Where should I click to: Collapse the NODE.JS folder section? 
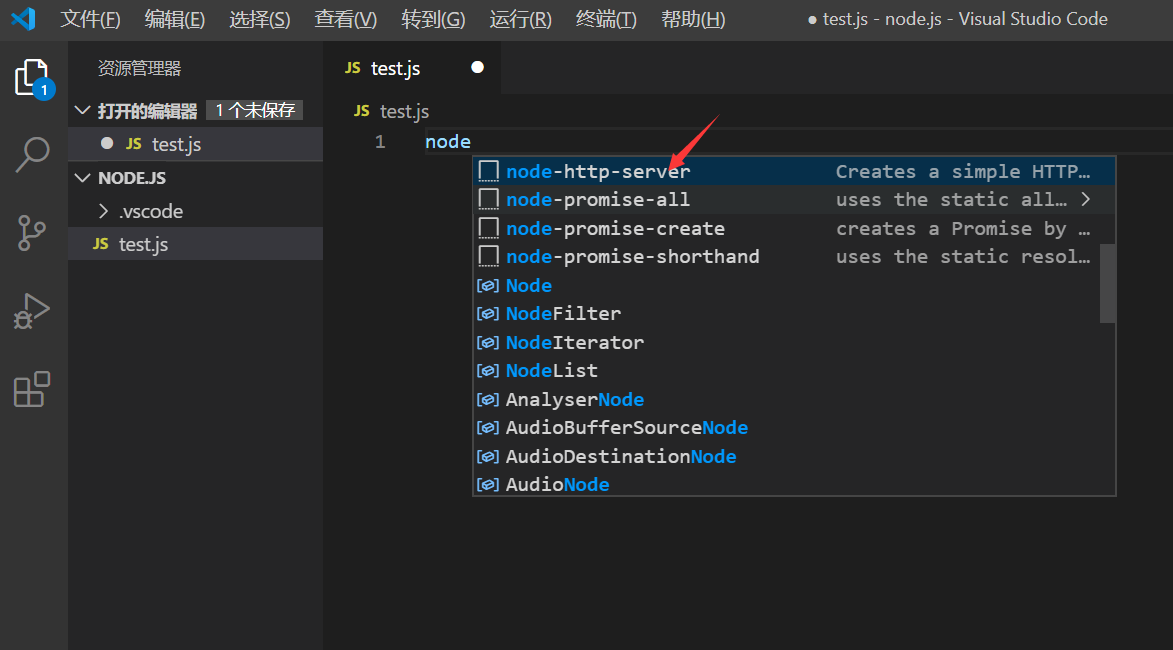click(83, 177)
